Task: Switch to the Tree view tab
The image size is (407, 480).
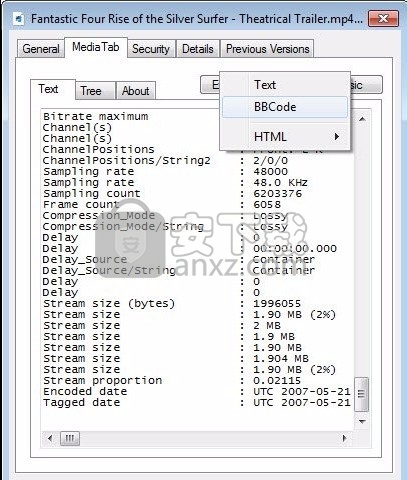Action: (95, 91)
